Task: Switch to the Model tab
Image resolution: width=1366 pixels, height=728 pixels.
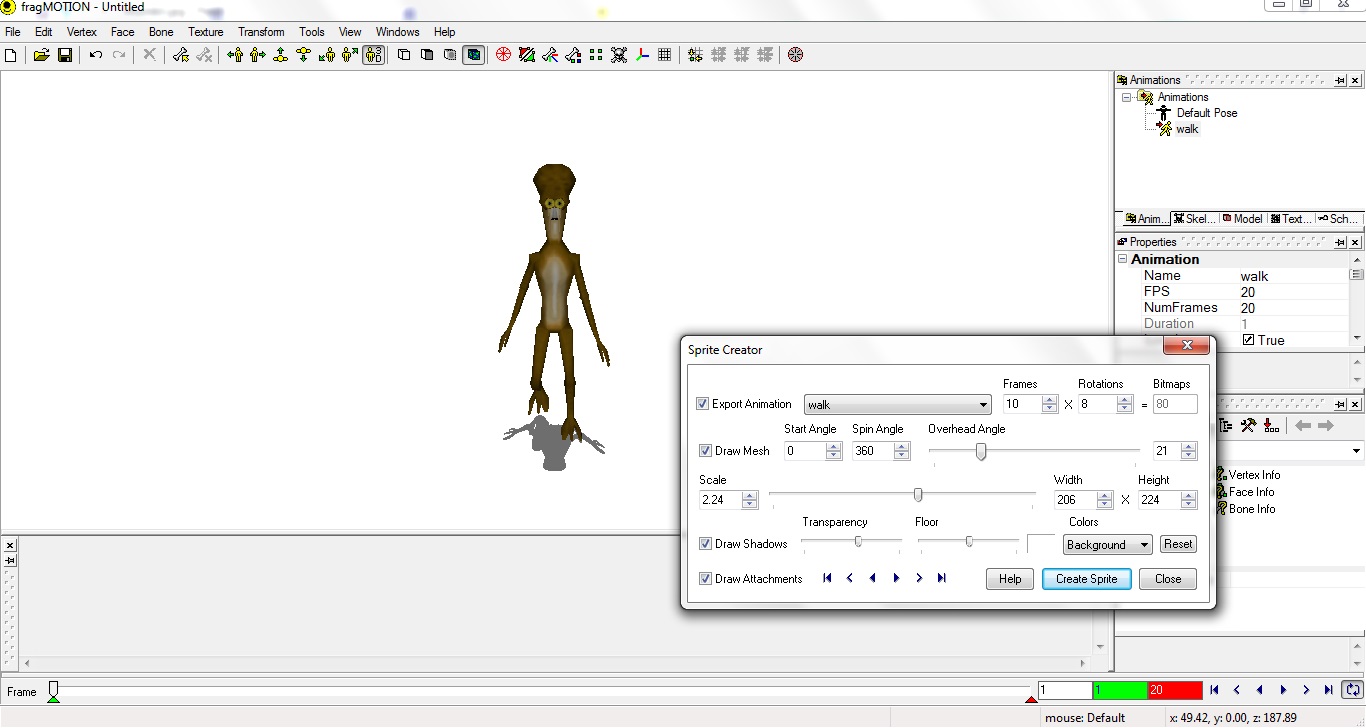Action: 1241,219
